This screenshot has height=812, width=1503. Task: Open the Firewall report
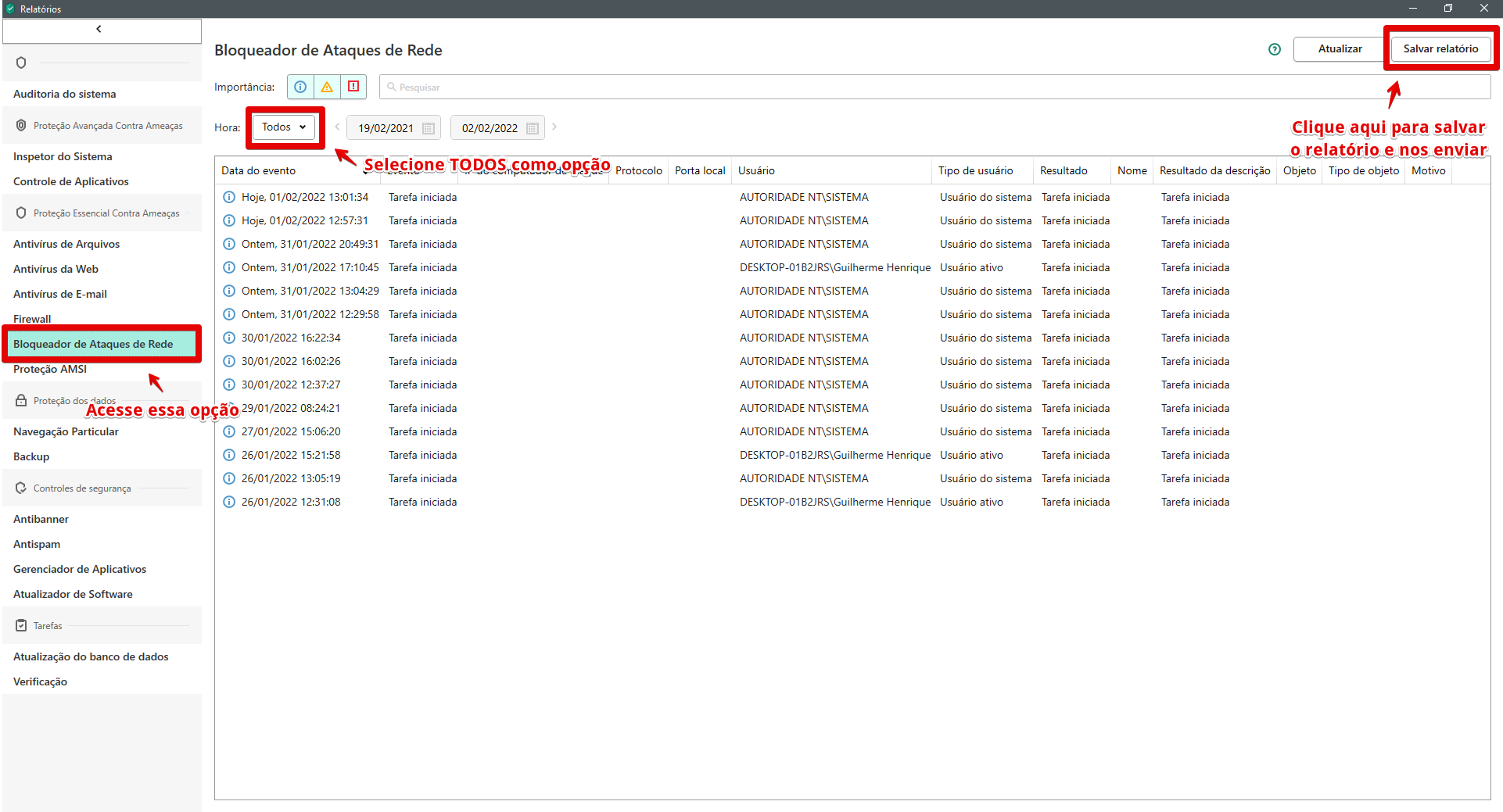32,319
